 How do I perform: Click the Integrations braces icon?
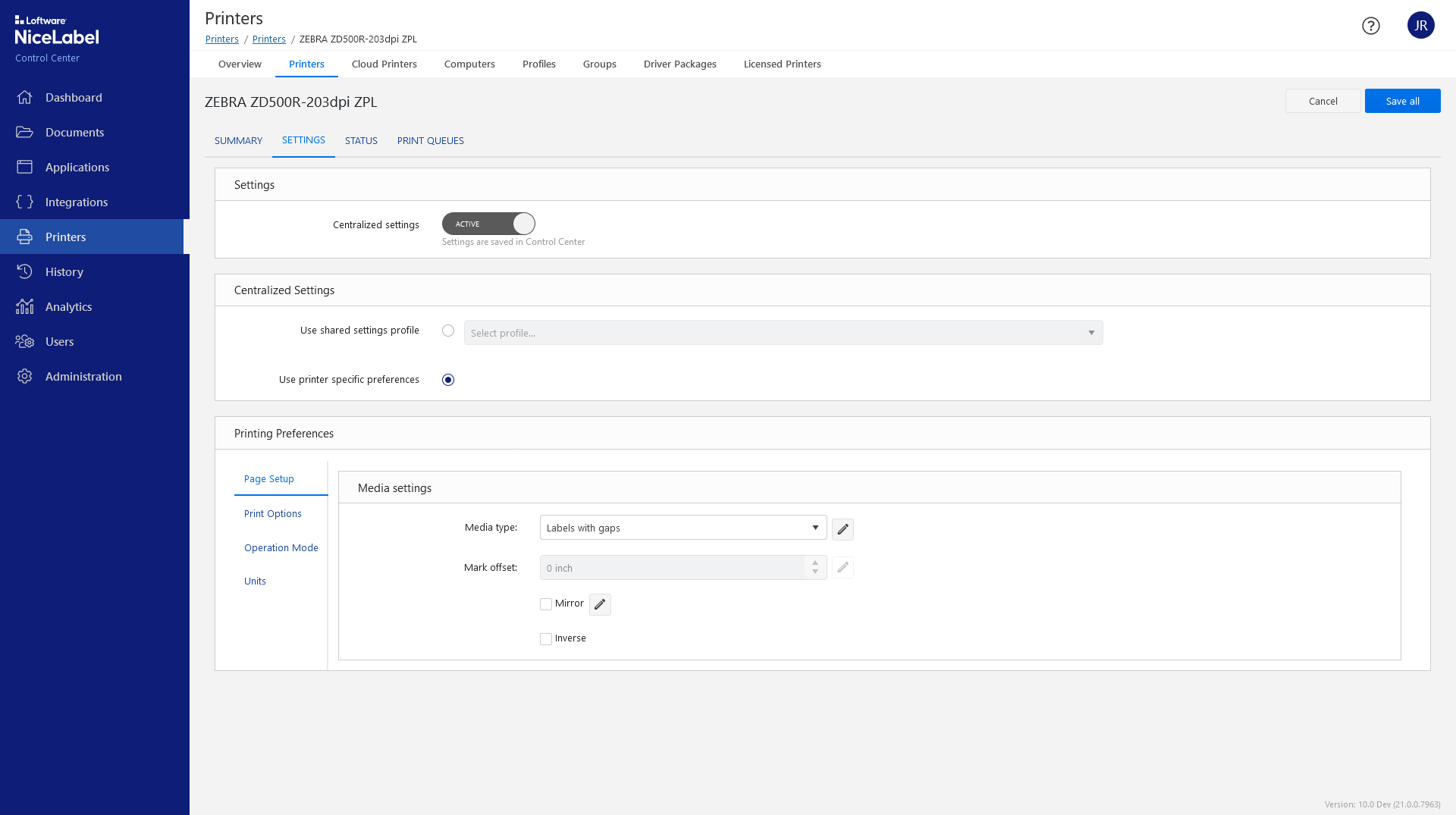pyautogui.click(x=24, y=202)
